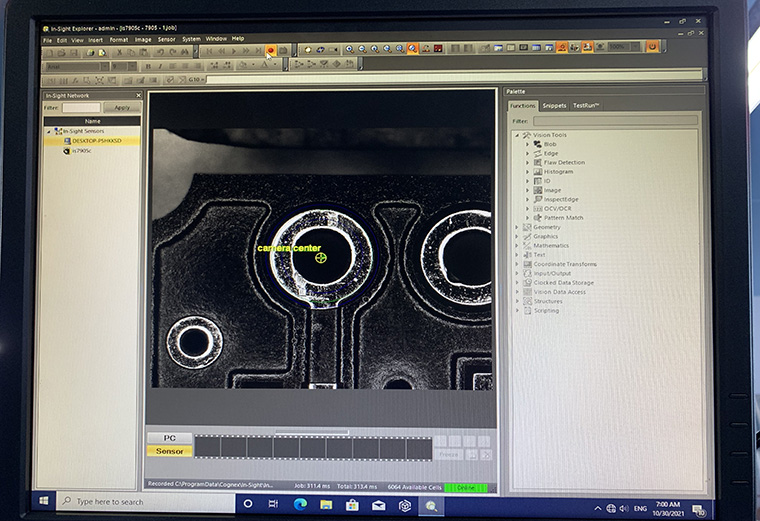The height and width of the screenshot is (521, 760).
Task: Open the System menu
Action: 191,39
